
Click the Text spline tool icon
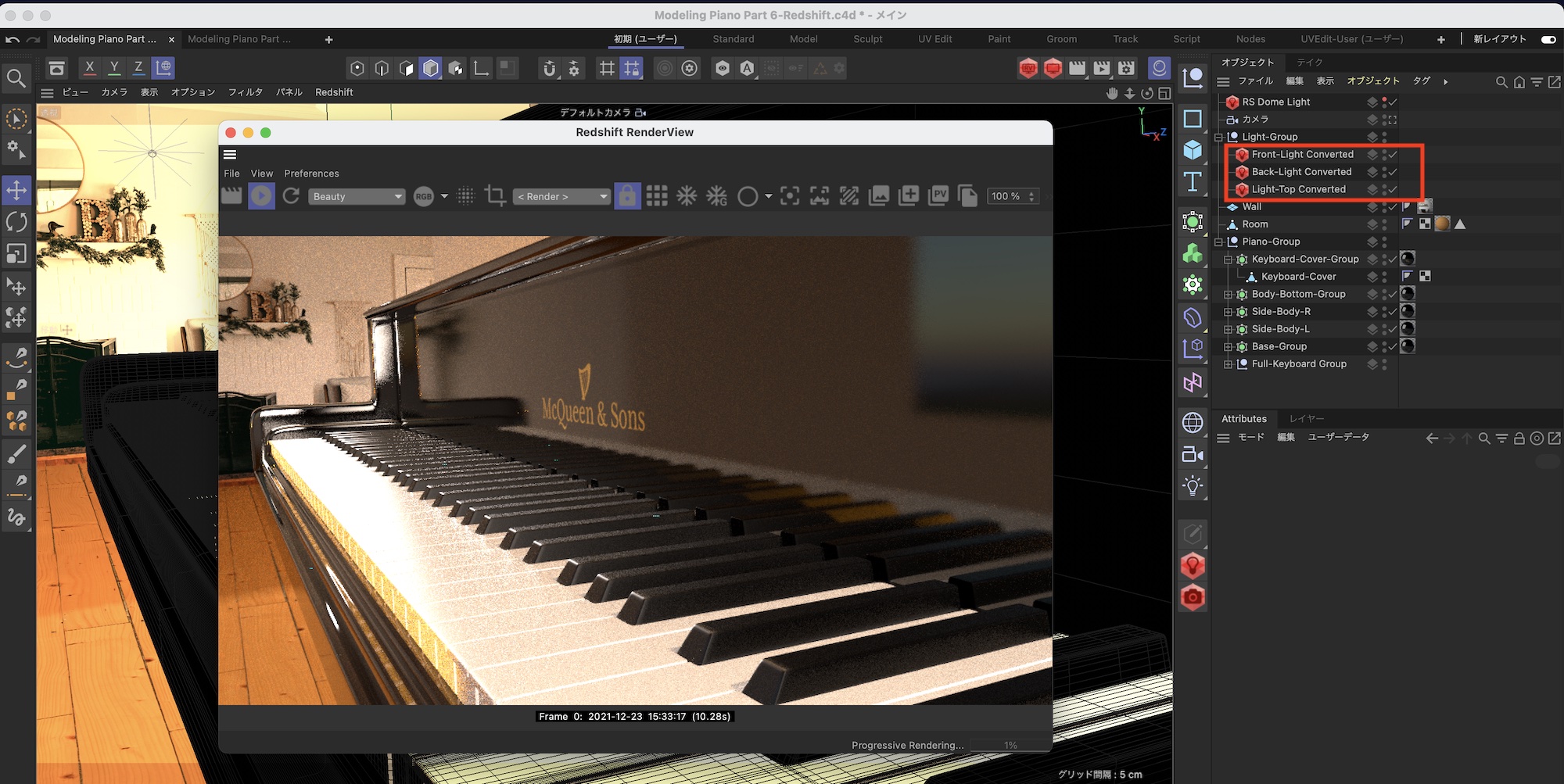[1193, 182]
